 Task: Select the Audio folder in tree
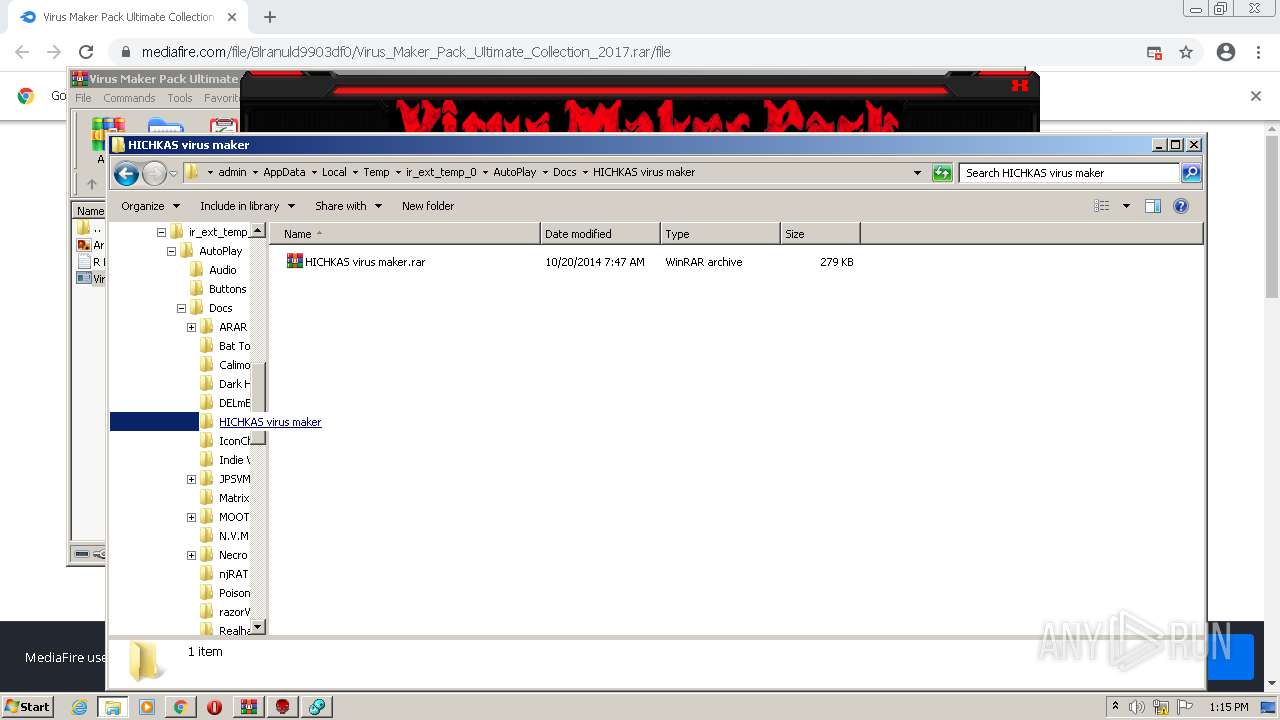click(x=223, y=270)
